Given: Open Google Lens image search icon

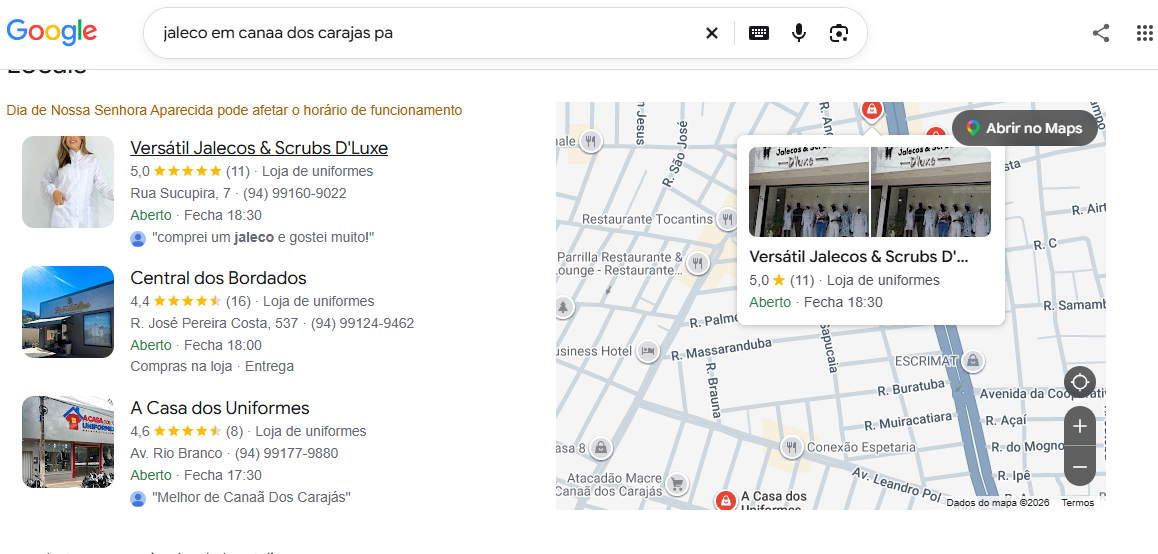Looking at the screenshot, I should point(839,33).
